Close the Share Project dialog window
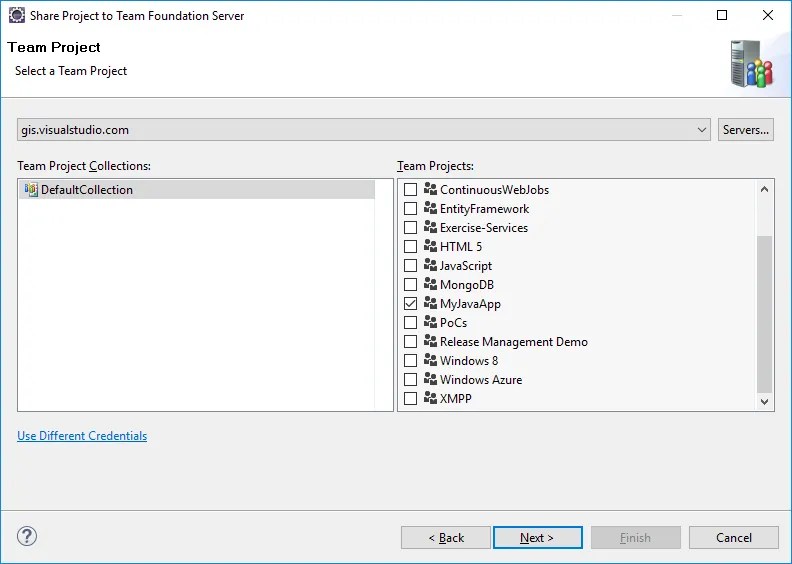Viewport: 792px width, 564px height. click(x=768, y=15)
